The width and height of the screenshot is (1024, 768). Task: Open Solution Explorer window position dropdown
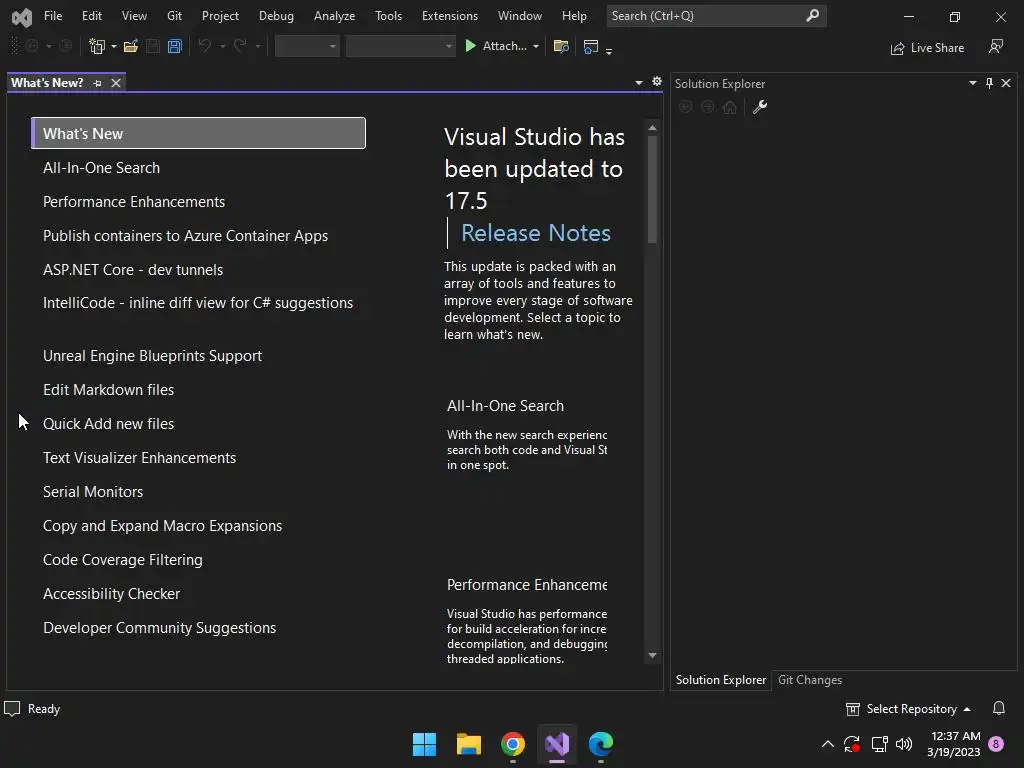(972, 83)
